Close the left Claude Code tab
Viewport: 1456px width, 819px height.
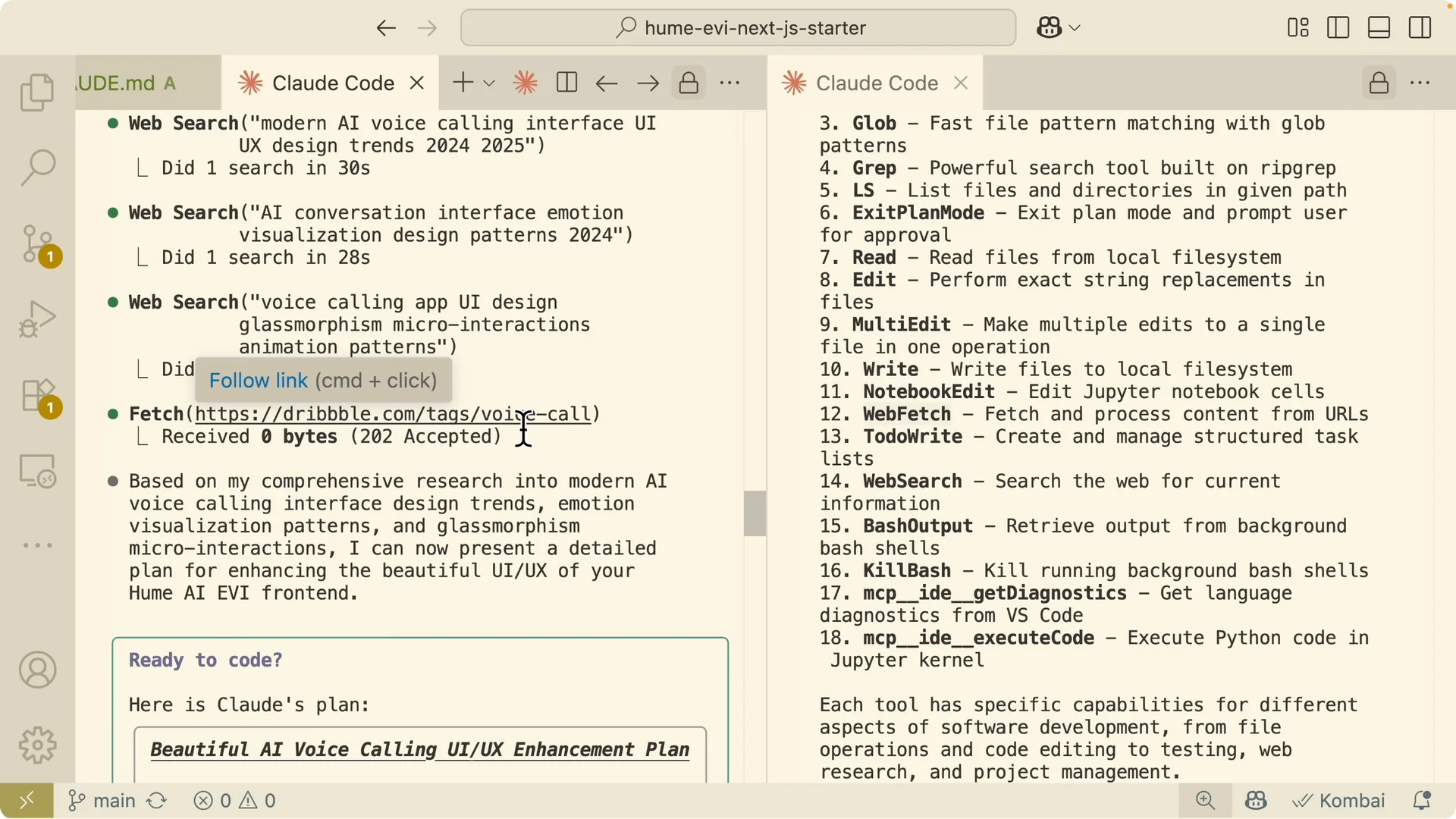coord(417,83)
